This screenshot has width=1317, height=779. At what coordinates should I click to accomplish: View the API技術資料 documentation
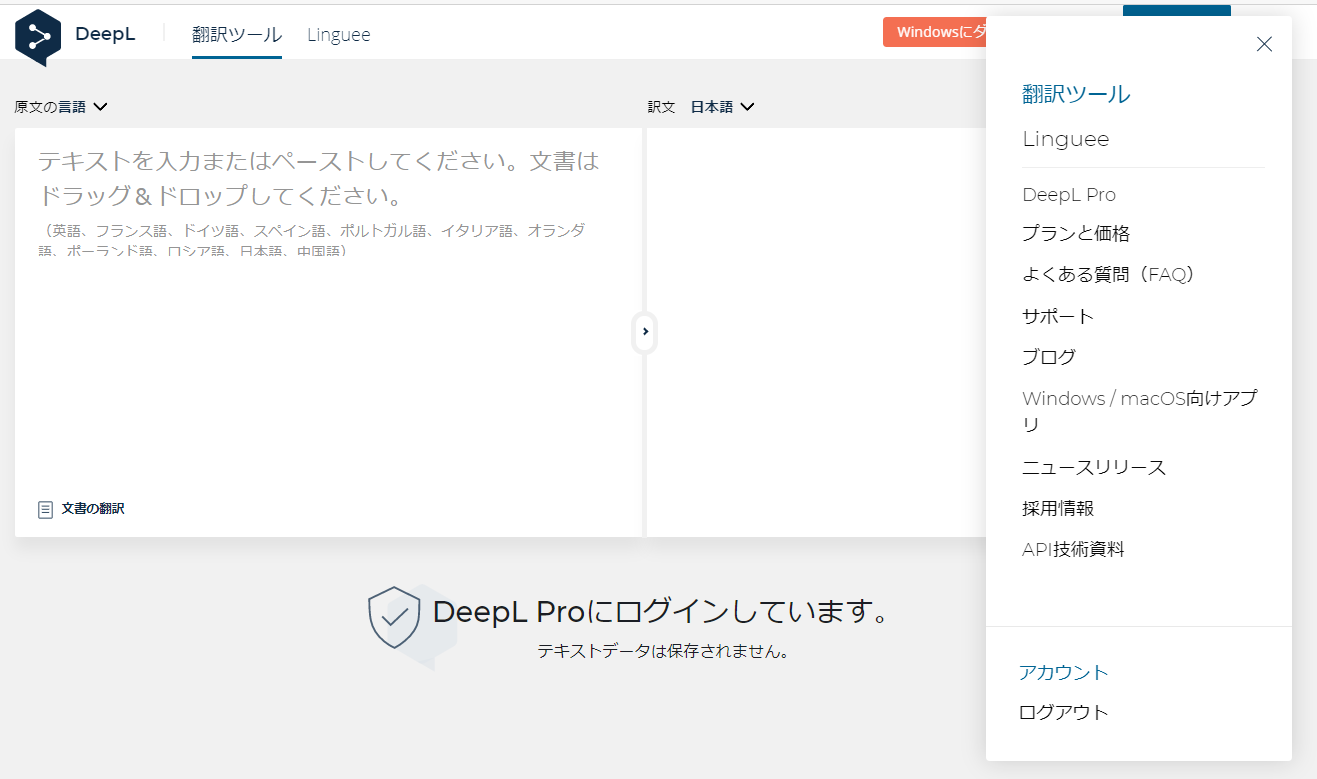[x=1074, y=548]
